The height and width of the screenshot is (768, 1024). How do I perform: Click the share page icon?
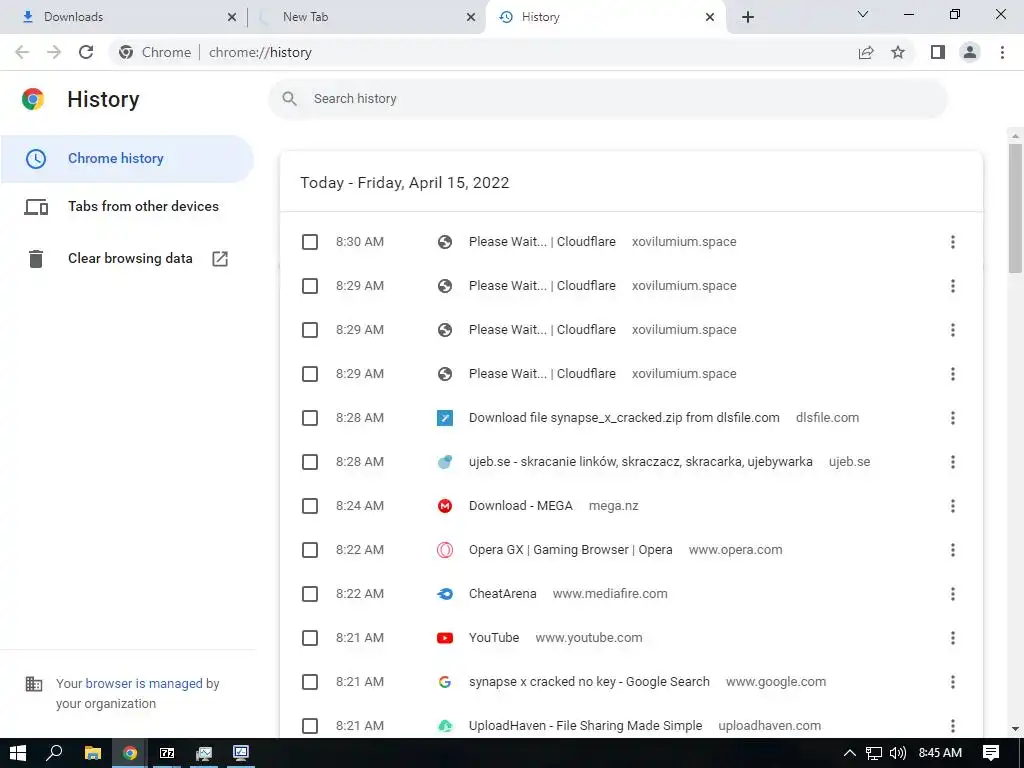tap(866, 52)
